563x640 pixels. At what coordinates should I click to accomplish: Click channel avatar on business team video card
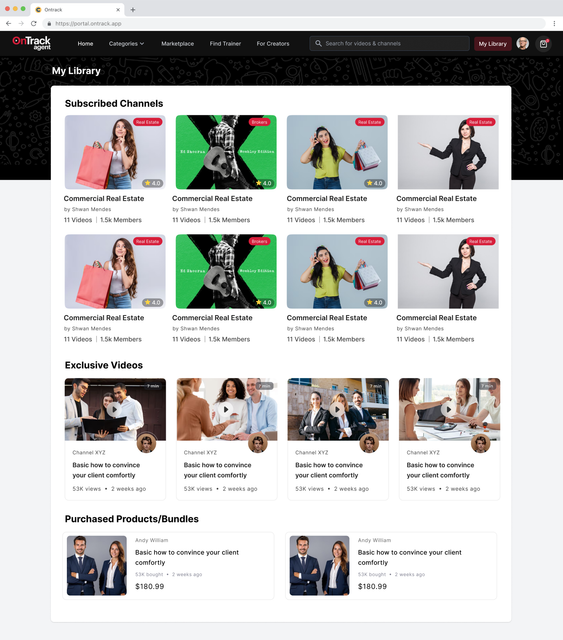(x=369, y=443)
